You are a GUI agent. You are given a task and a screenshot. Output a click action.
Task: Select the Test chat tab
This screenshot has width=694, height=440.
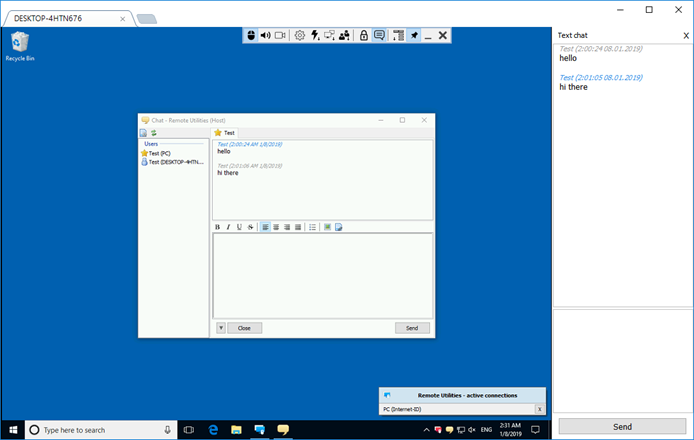click(x=224, y=132)
